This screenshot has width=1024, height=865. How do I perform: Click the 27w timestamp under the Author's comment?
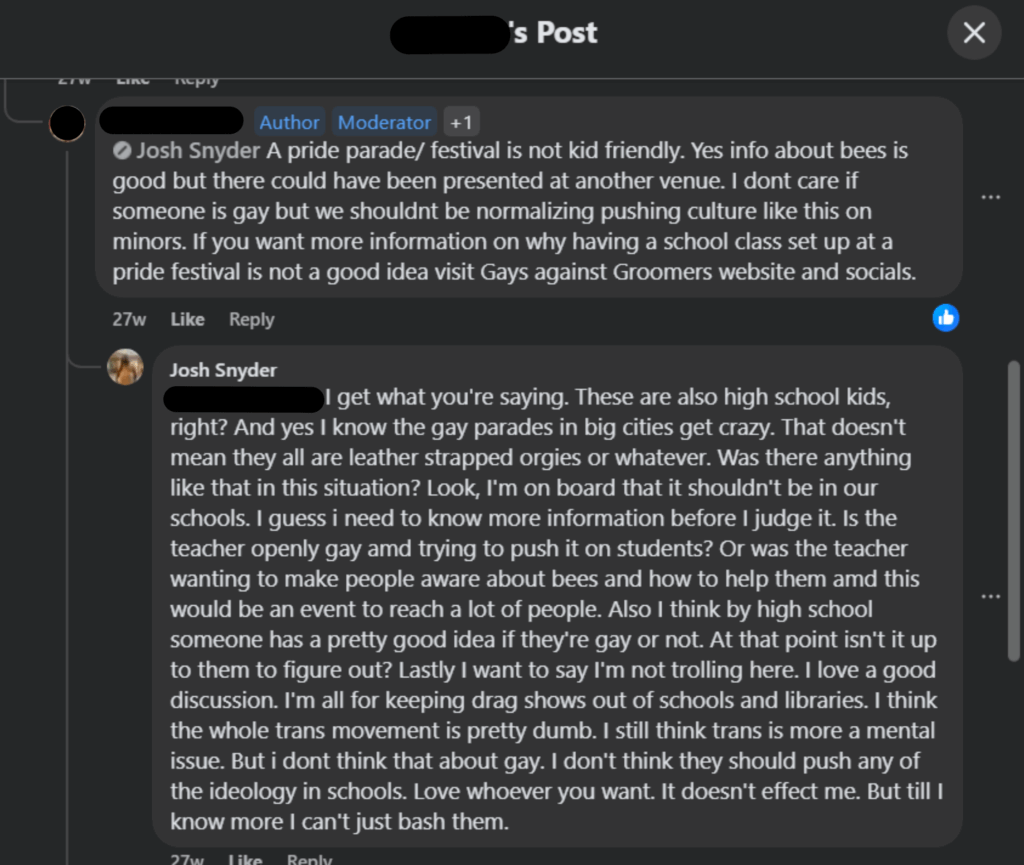click(x=129, y=319)
